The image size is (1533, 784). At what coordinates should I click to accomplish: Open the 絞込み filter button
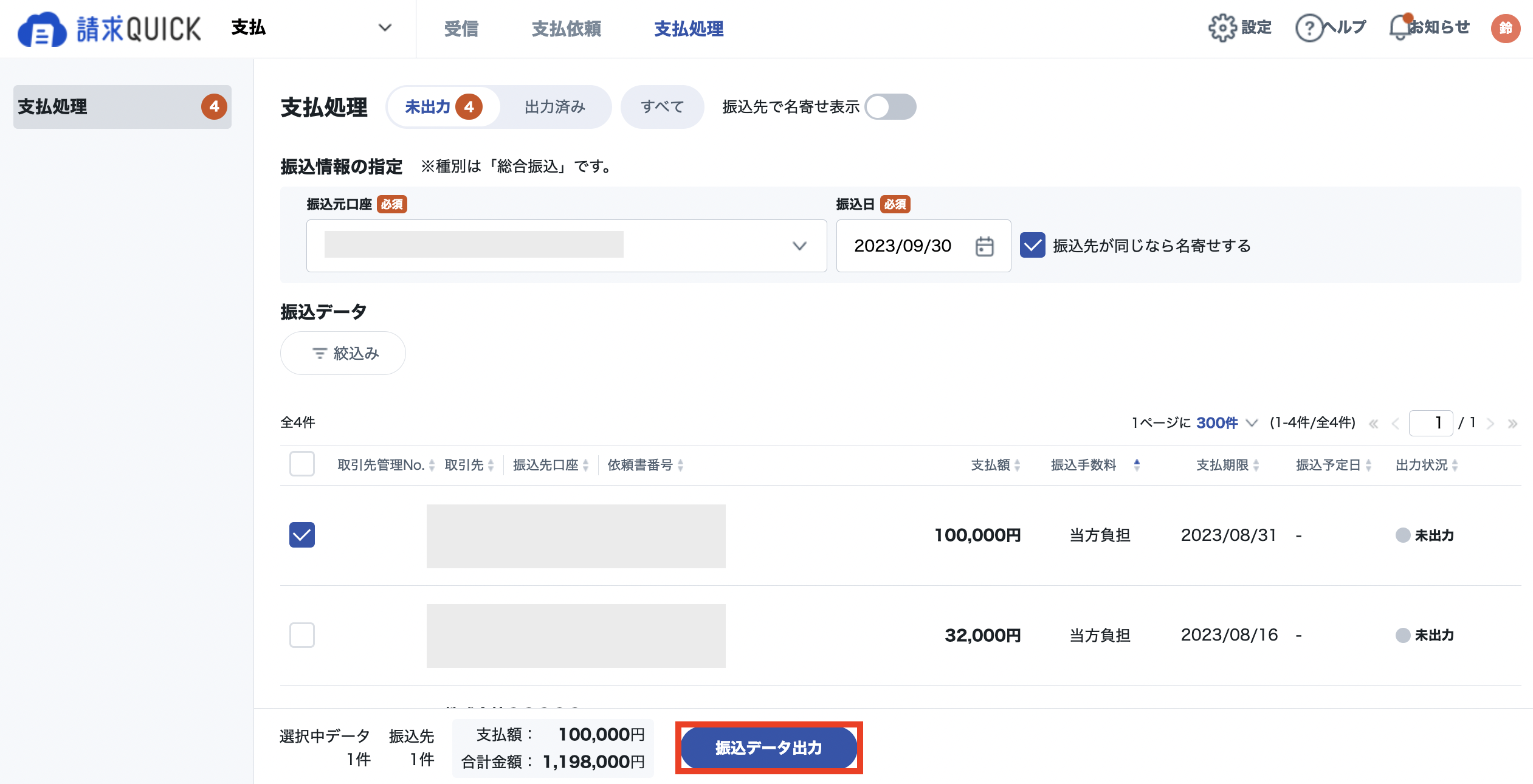pos(343,353)
